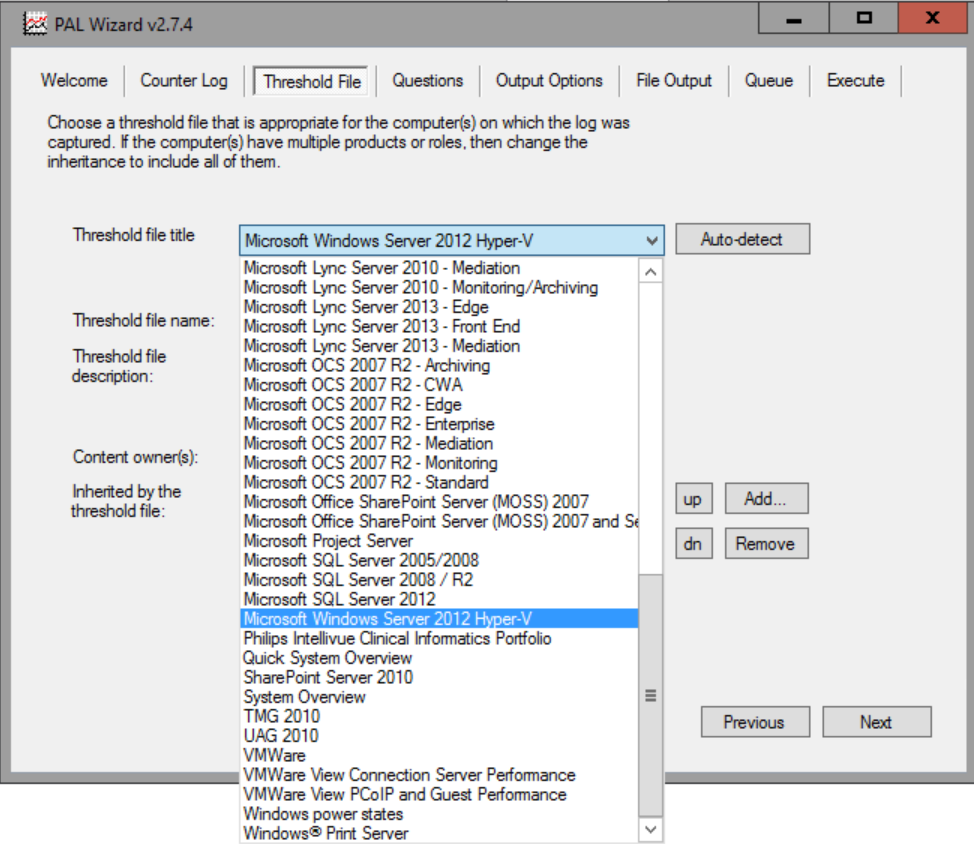Click the dropdown list scrollbar thumb
This screenshot has height=844, width=974.
[x=651, y=696]
